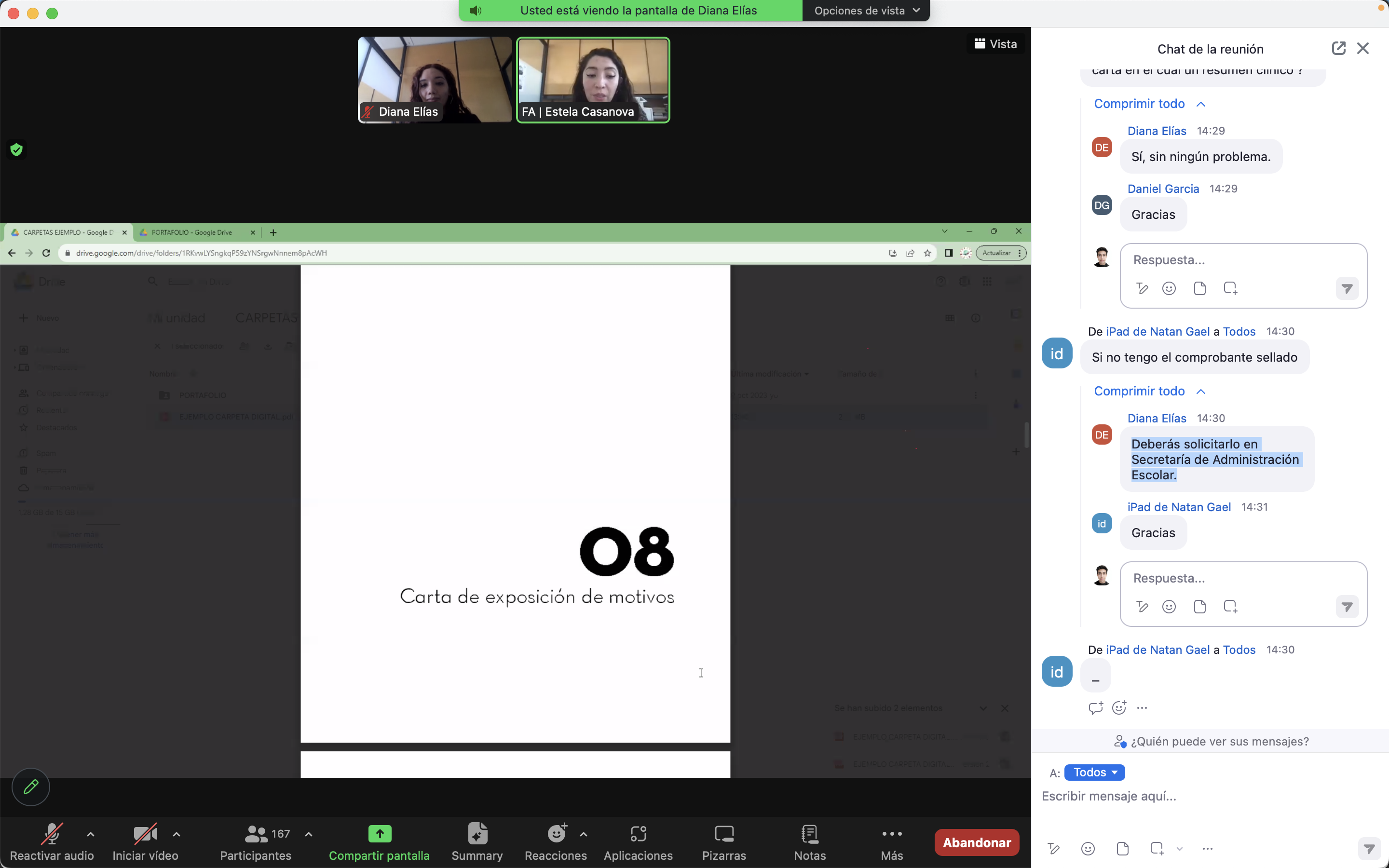Open the Notas notes icon
Viewport: 1389px width, 868px height.
pos(809,841)
